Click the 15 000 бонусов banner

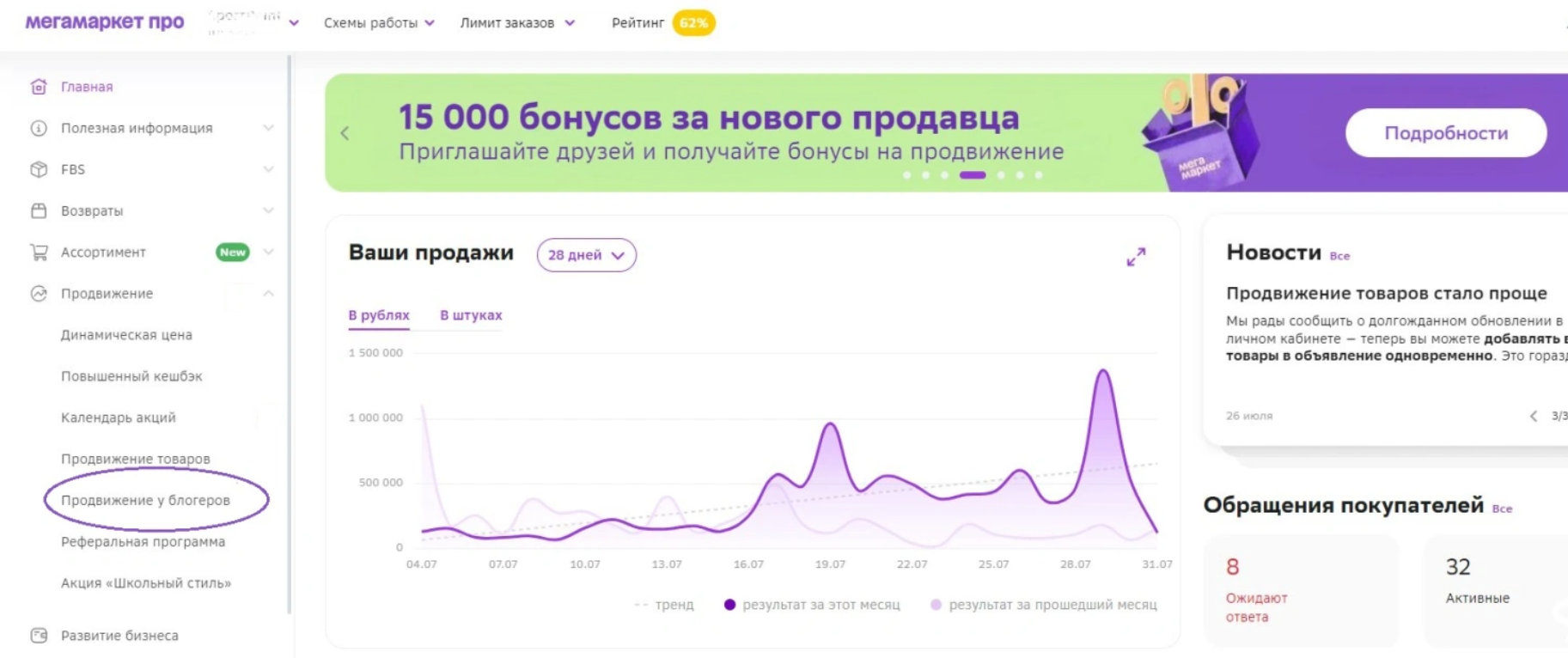coord(946,132)
